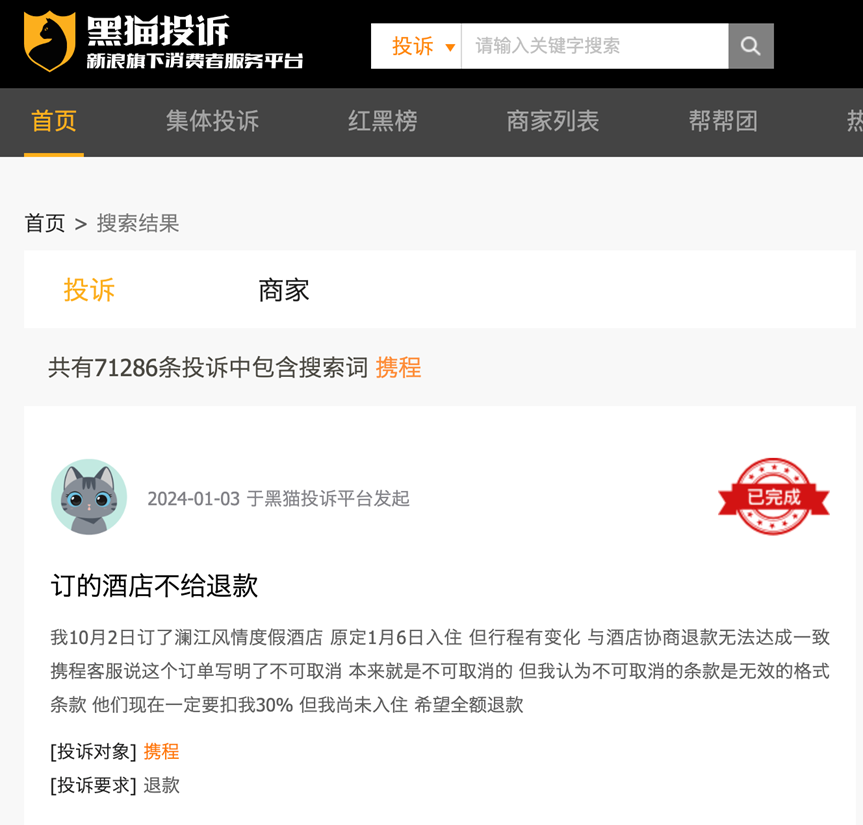Screen dimensions: 863x825
Task: Click the orange 携程 complaint target link
Action: (x=161, y=751)
